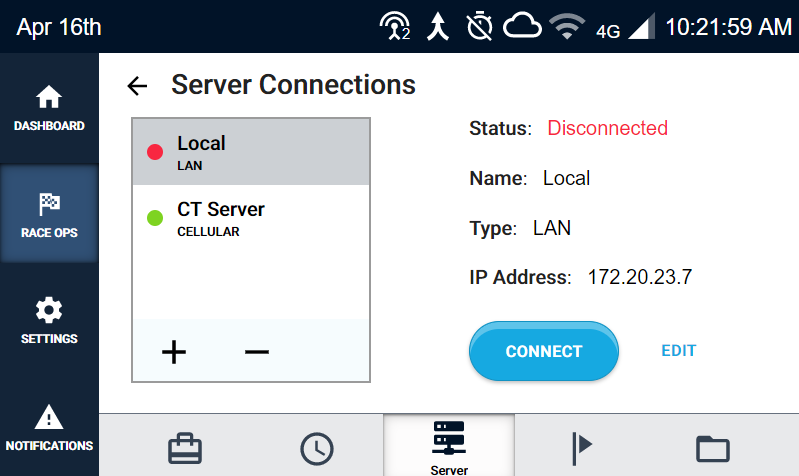Screen dimensions: 799x476
Task: Tap the antenna signal status icon
Action: click(395, 26)
